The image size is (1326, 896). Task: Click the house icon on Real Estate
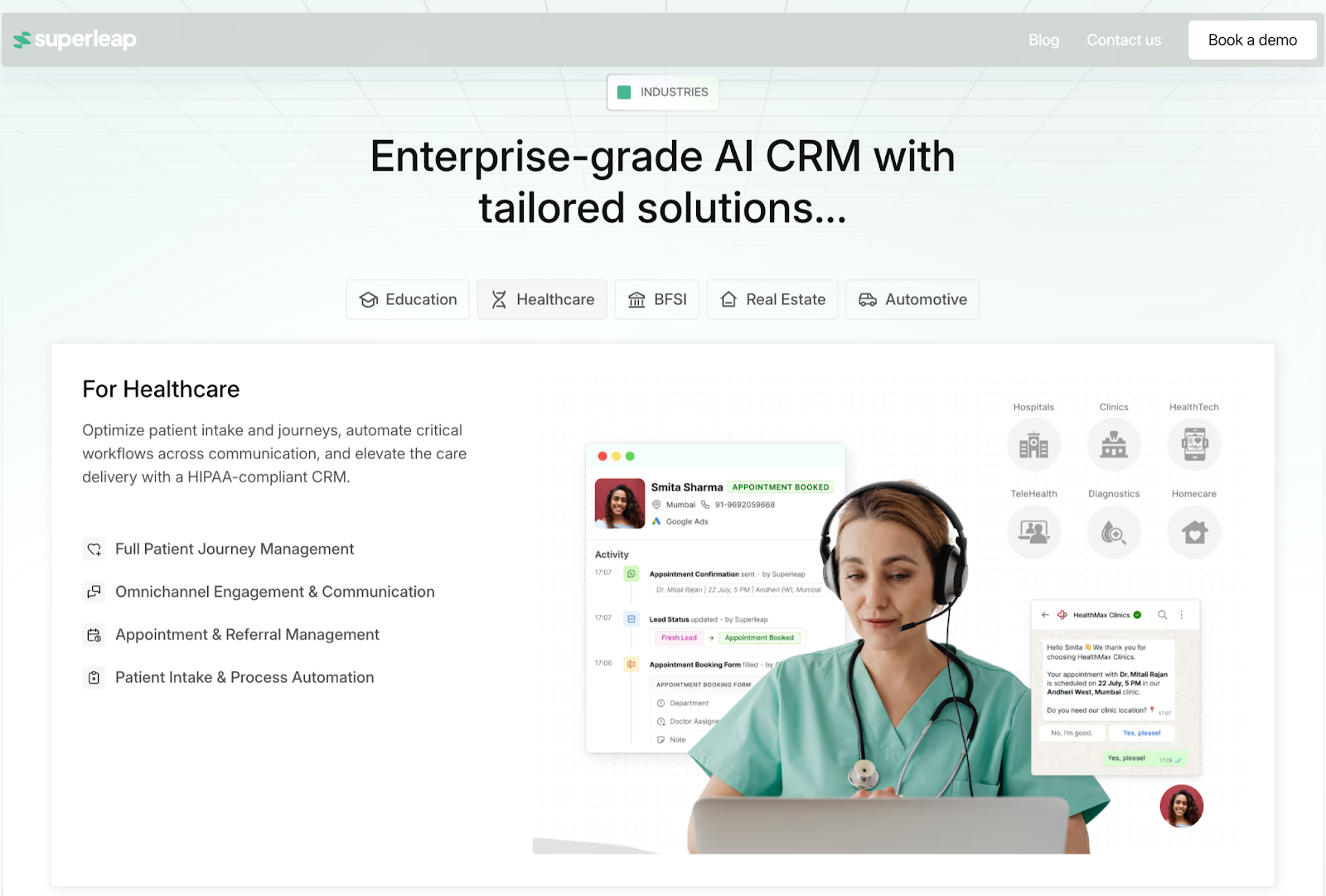pos(728,299)
